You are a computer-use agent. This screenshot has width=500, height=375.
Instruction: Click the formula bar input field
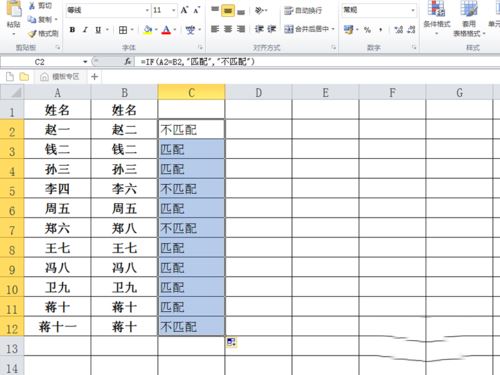click(317, 62)
